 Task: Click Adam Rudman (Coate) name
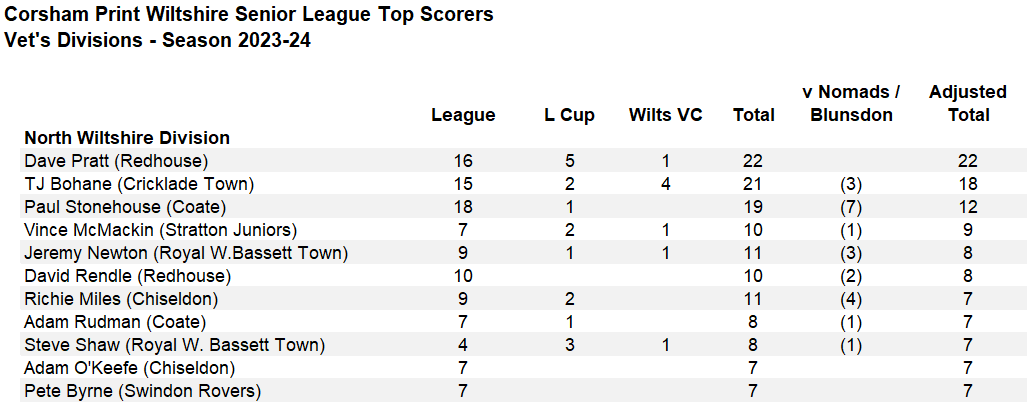coord(115,322)
